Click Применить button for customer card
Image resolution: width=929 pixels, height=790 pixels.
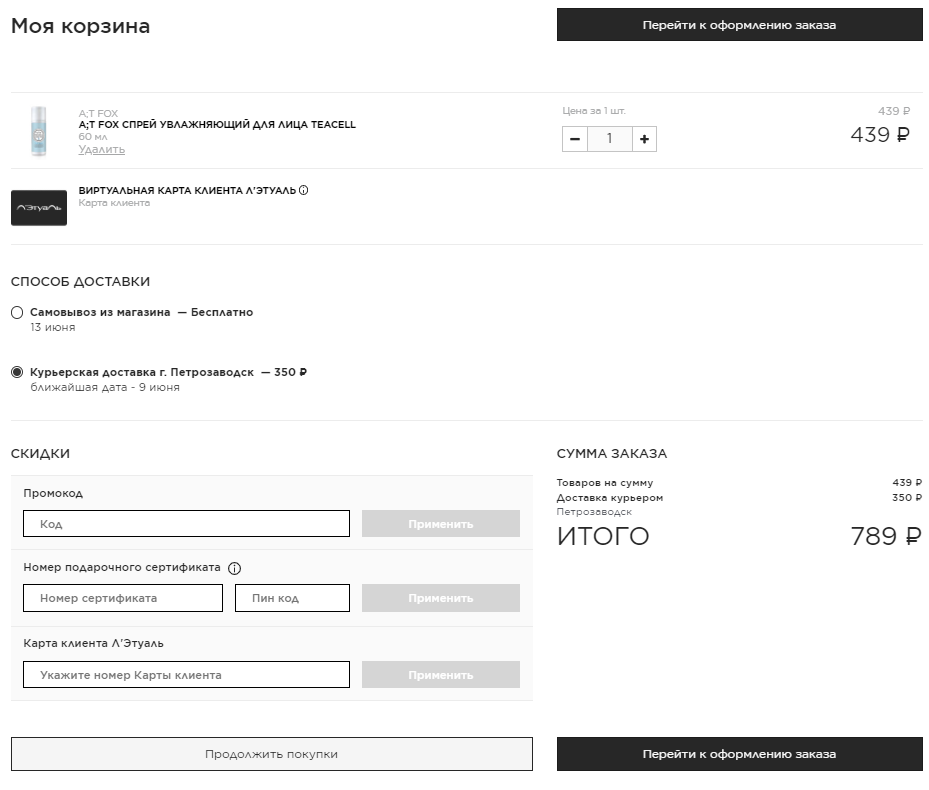[440, 675]
